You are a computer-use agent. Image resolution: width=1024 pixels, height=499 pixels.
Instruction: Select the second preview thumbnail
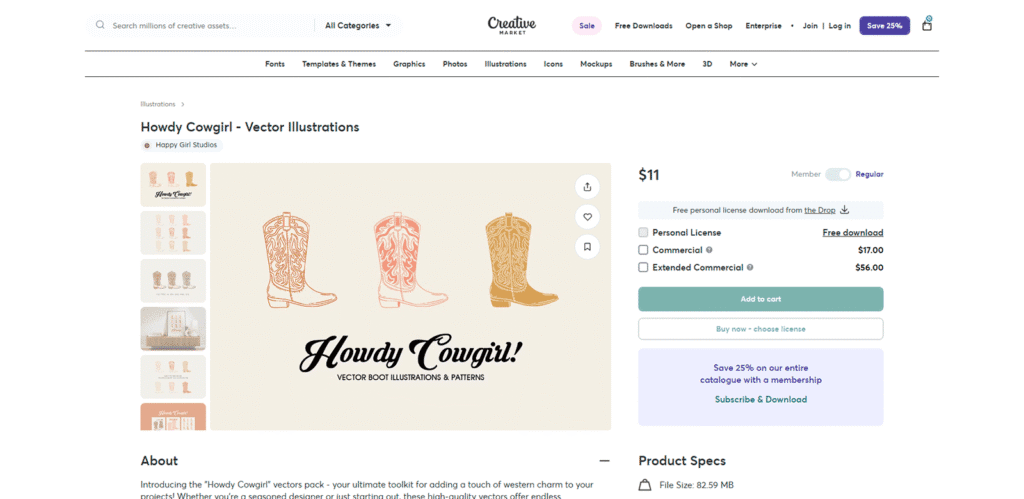point(174,233)
